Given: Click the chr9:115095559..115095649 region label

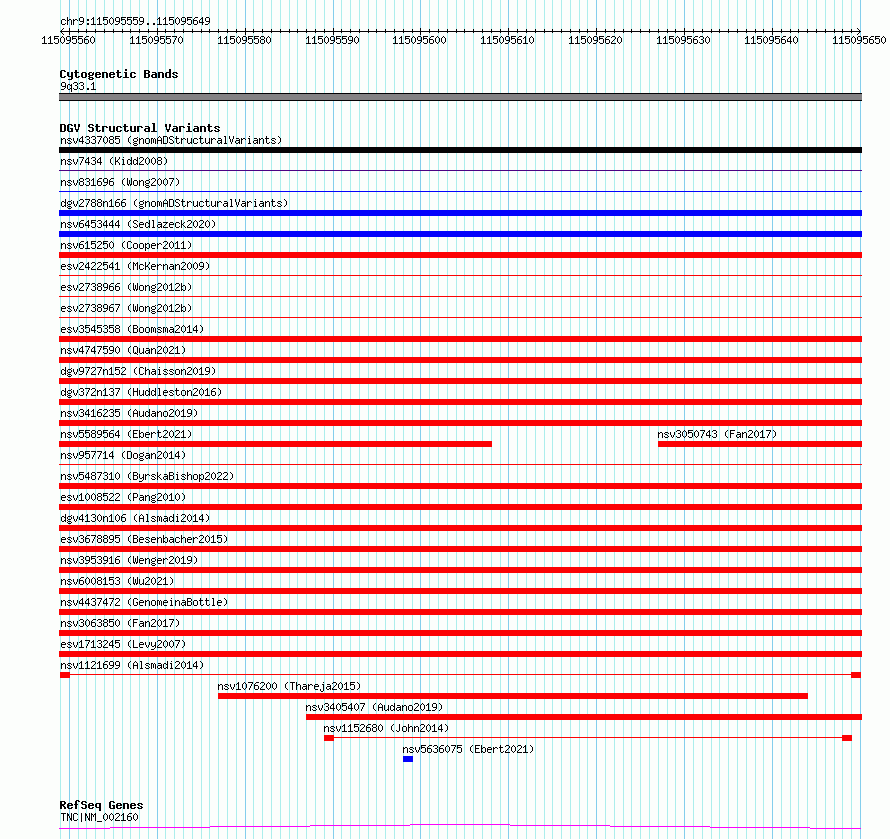Looking at the screenshot, I should coord(135,21).
